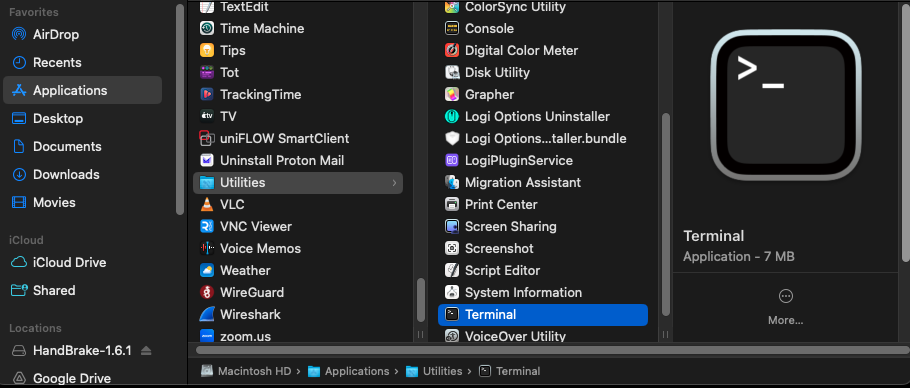Click the System Information icon

[x=452, y=292]
